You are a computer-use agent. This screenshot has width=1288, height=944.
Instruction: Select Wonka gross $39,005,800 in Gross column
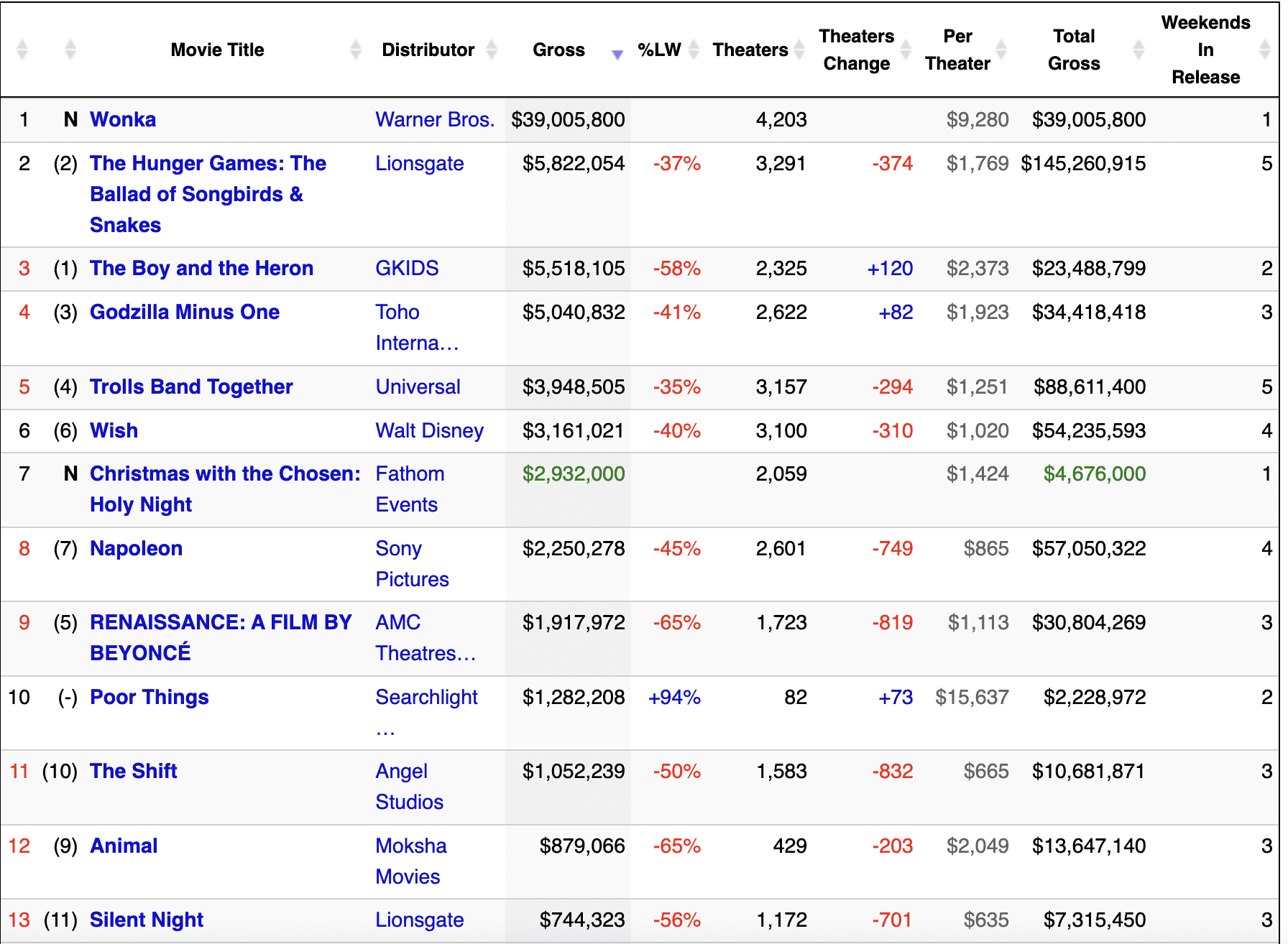point(568,119)
